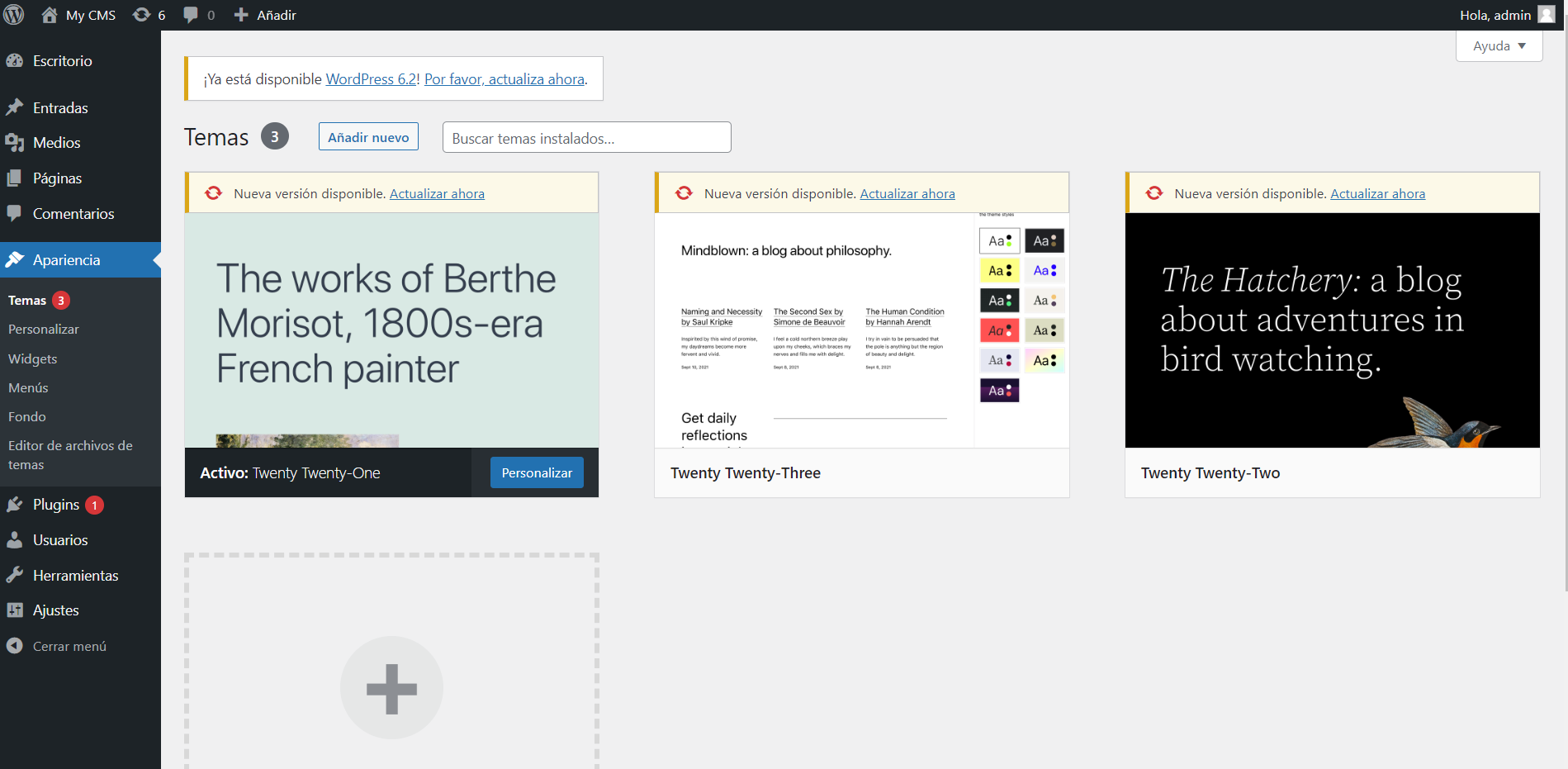Screen dimensions: 1568x769
Task: Click Personalizar button on active theme
Action: (537, 472)
